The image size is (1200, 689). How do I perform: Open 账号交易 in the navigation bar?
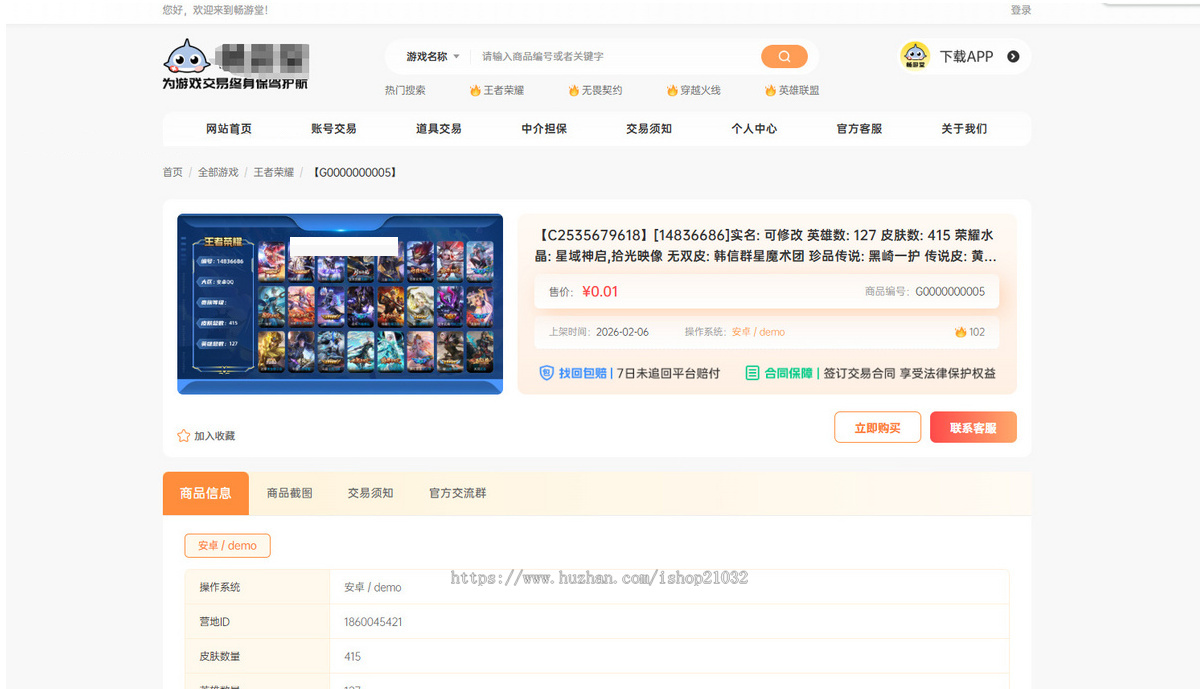tap(334, 129)
